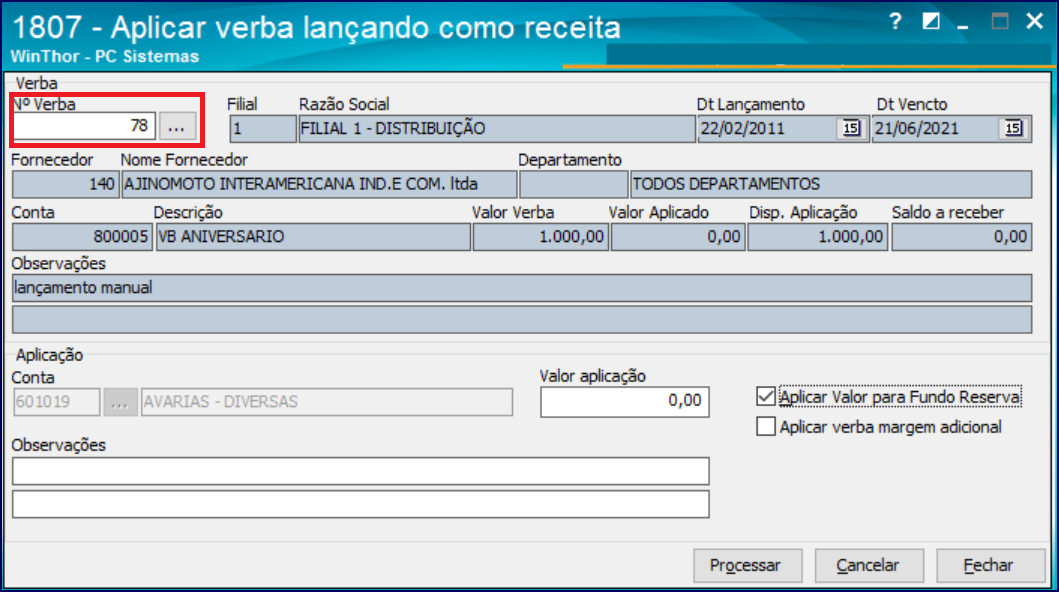1059x592 pixels.
Task: Open Nº Verba search lookup button
Action: (177, 126)
